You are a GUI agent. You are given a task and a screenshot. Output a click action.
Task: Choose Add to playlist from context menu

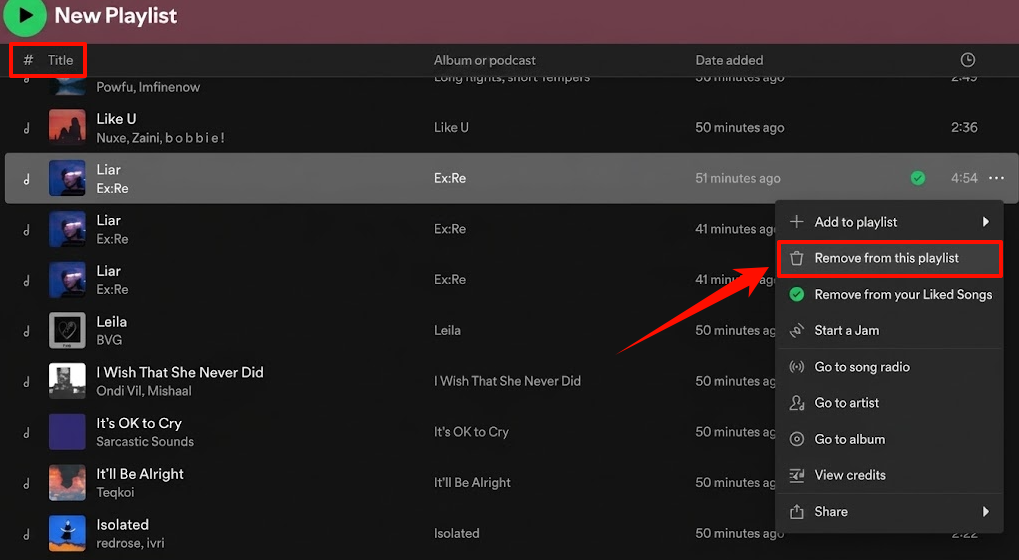click(x=889, y=222)
